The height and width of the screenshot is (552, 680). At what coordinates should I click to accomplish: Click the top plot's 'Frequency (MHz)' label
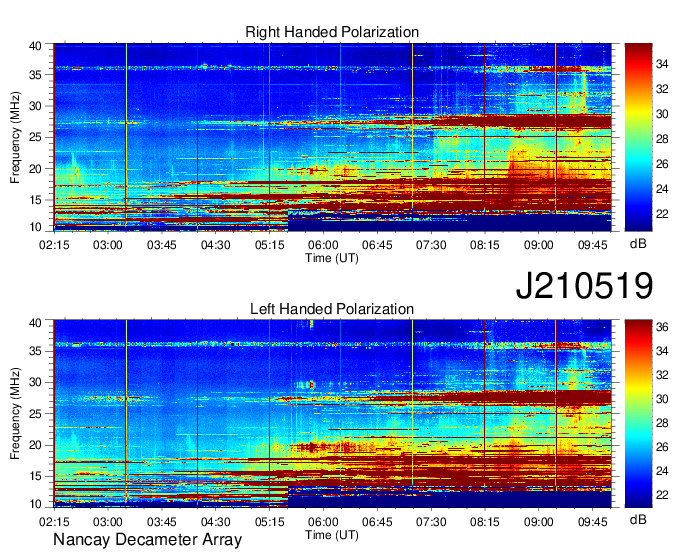pyautogui.click(x=15, y=137)
